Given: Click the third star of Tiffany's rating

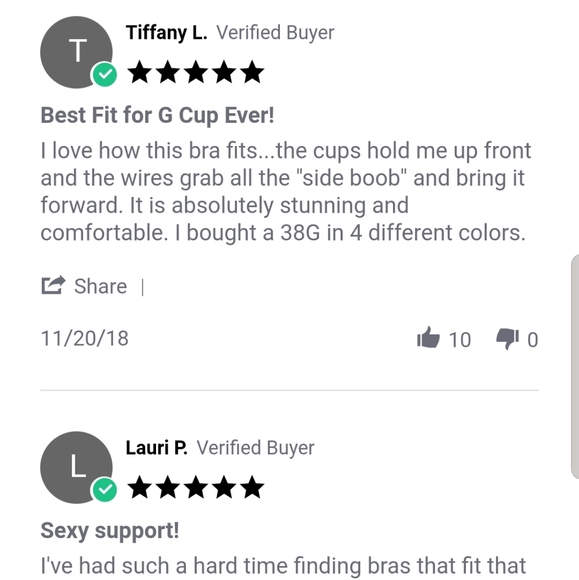Looking at the screenshot, I should point(196,72).
